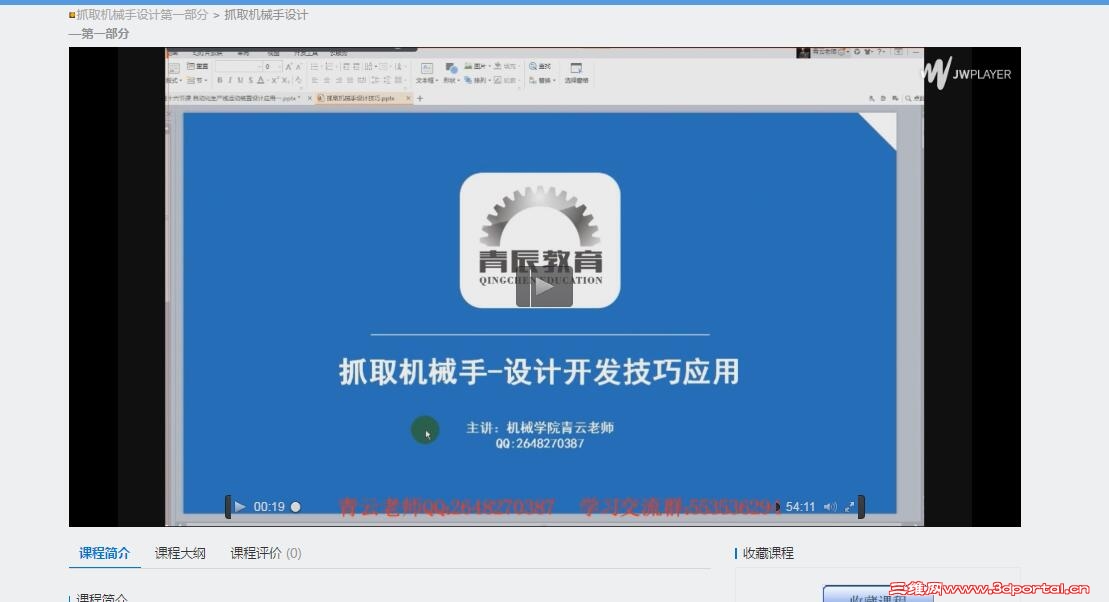The width and height of the screenshot is (1109, 602).
Task: Click the text 主讲: 机械学院青云老师
Action: [540, 427]
